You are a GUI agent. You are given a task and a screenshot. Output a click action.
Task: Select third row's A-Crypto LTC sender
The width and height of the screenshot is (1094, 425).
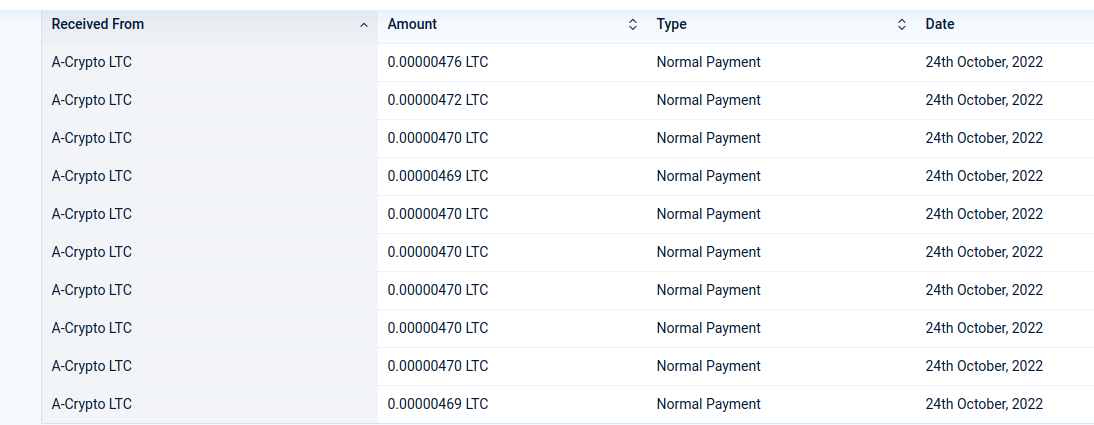click(91, 138)
